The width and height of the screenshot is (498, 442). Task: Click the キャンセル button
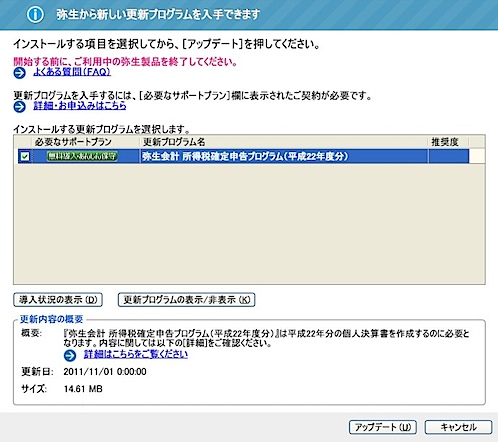pyautogui.click(x=458, y=427)
